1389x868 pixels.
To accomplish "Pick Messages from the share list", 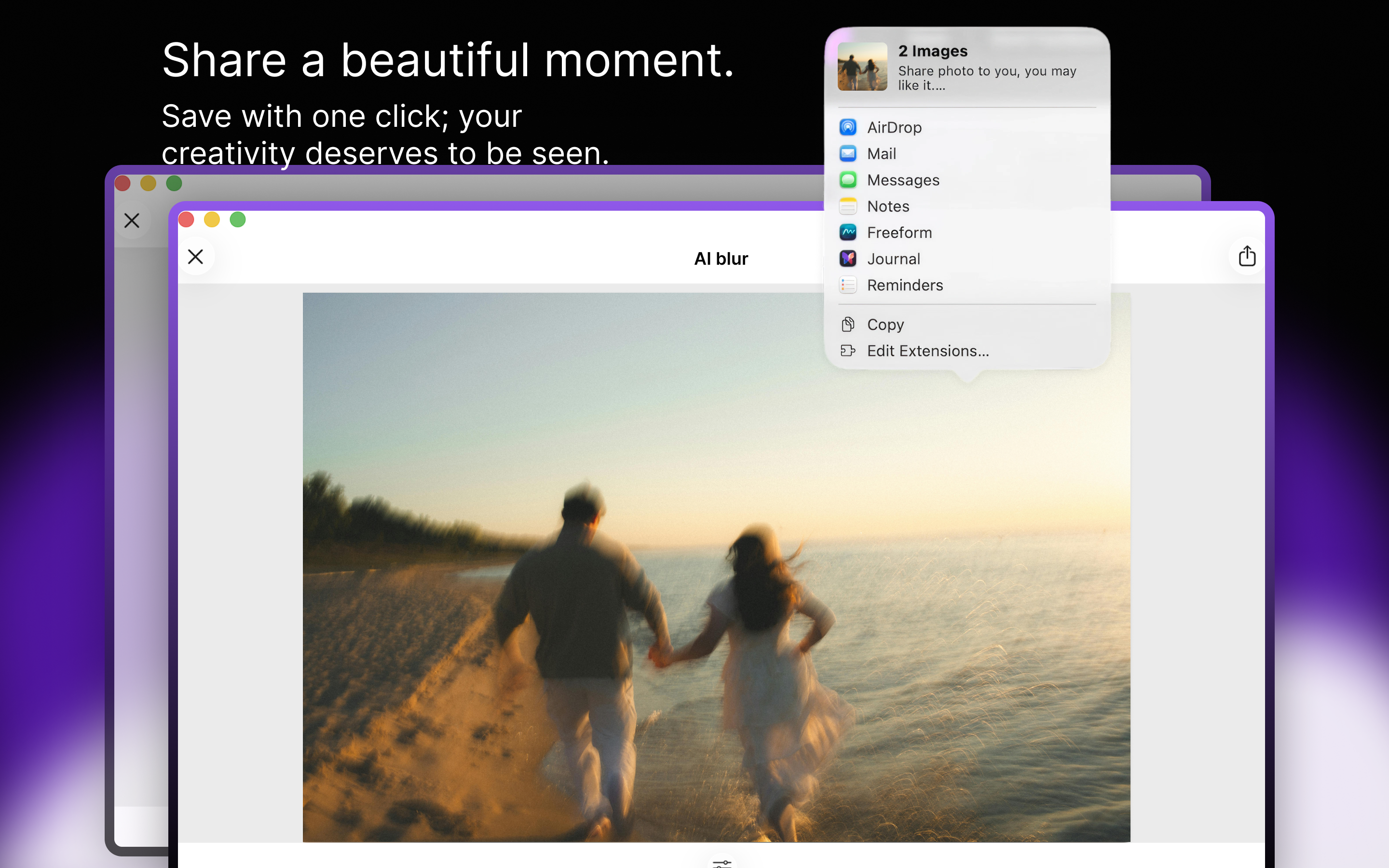I will coord(967,180).
